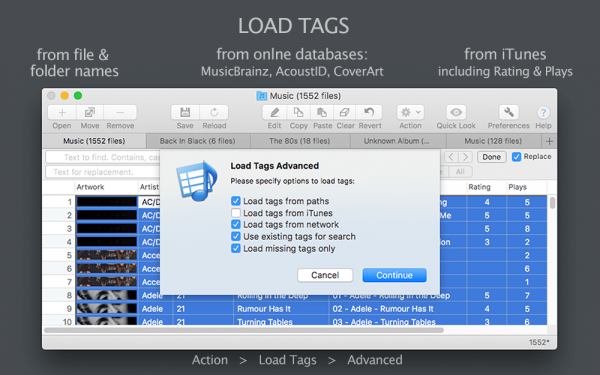Click the Clear eraser icon
Screen dimensions: 600x375
coord(345,112)
